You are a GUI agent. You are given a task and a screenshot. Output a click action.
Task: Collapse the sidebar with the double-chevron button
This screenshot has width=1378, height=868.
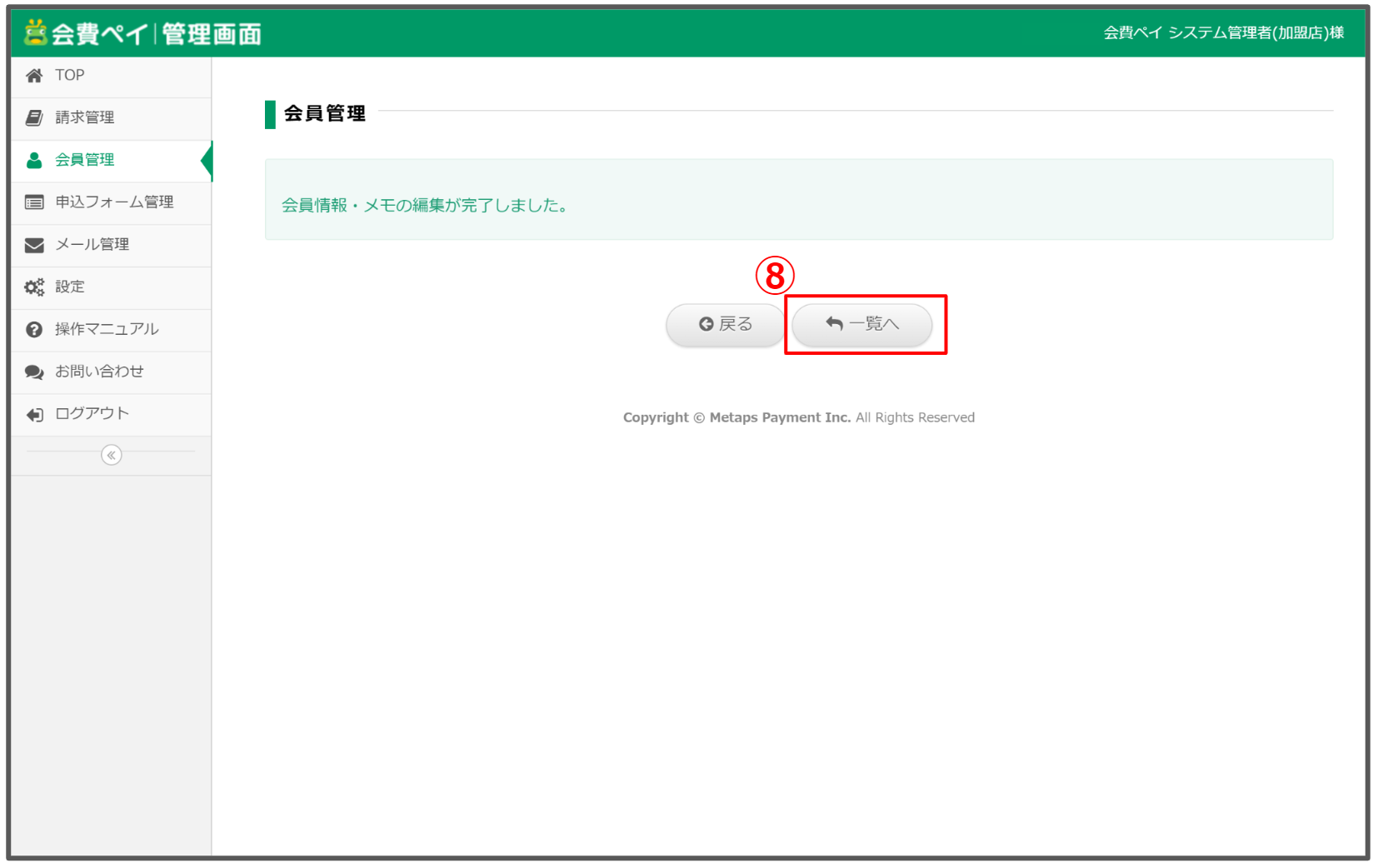pos(111,455)
